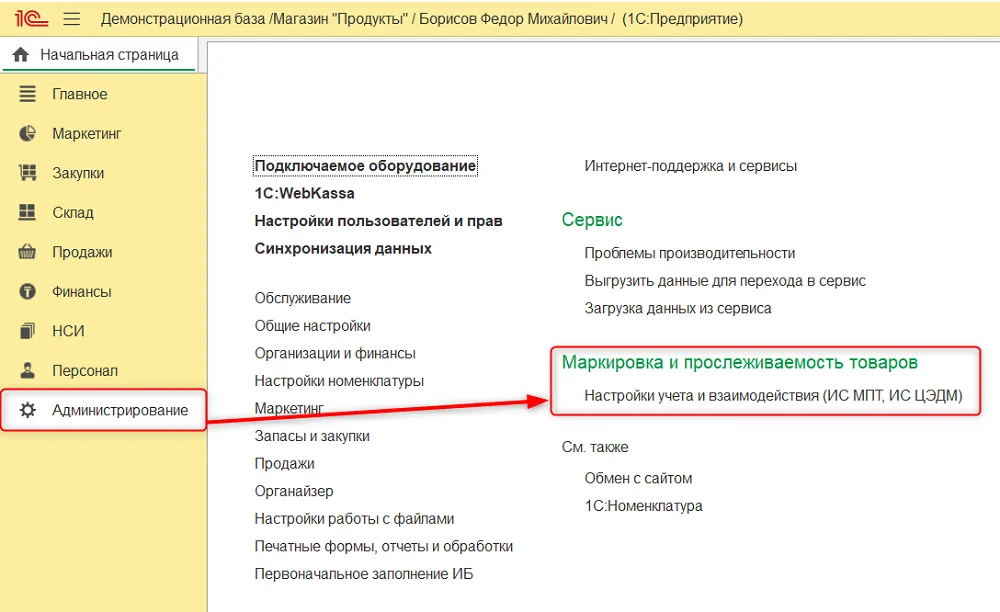The image size is (1000, 612).
Task: Open Синхронизация данных
Action: (343, 249)
